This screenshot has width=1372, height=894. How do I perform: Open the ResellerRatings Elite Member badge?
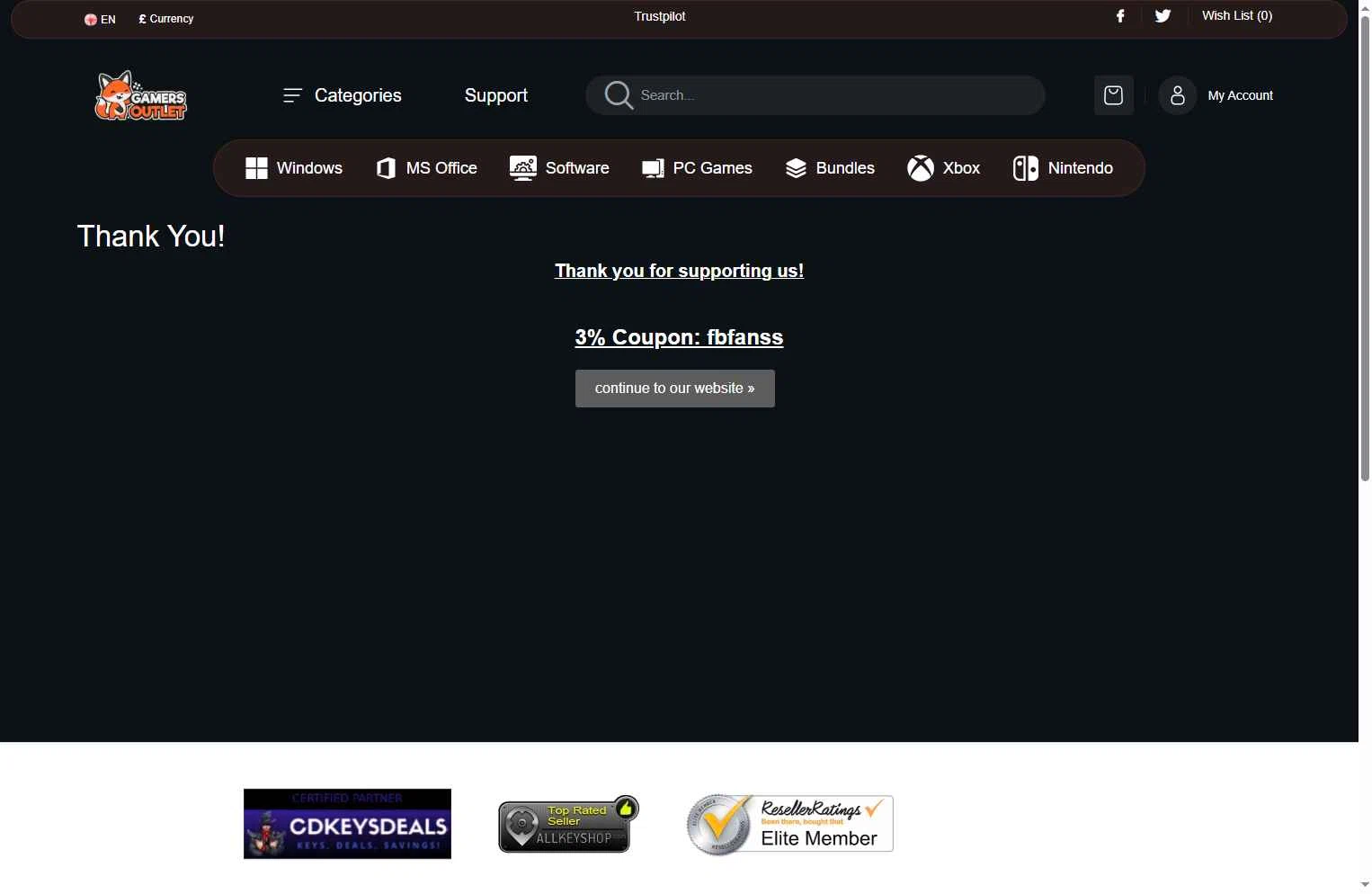tap(789, 824)
